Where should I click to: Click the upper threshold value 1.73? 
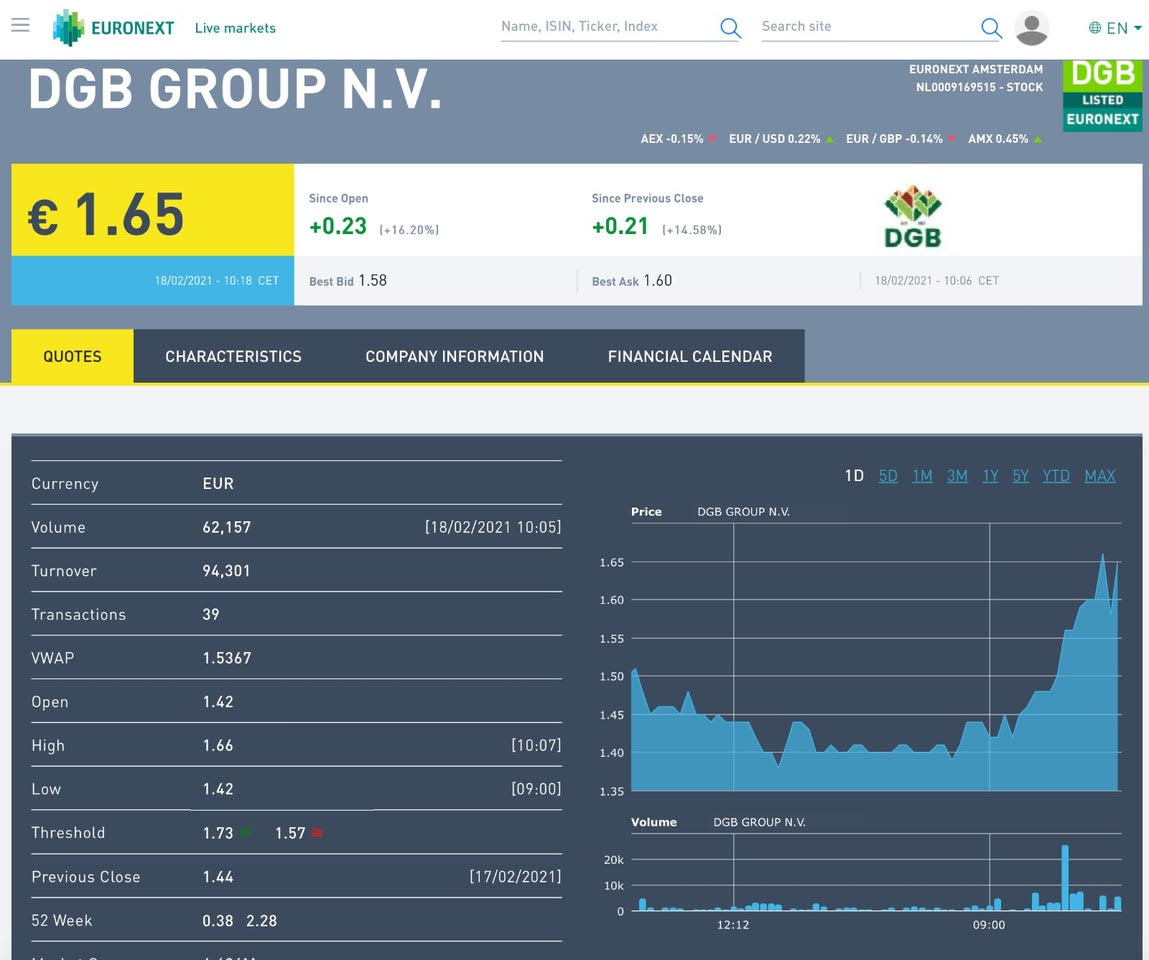[x=218, y=832]
